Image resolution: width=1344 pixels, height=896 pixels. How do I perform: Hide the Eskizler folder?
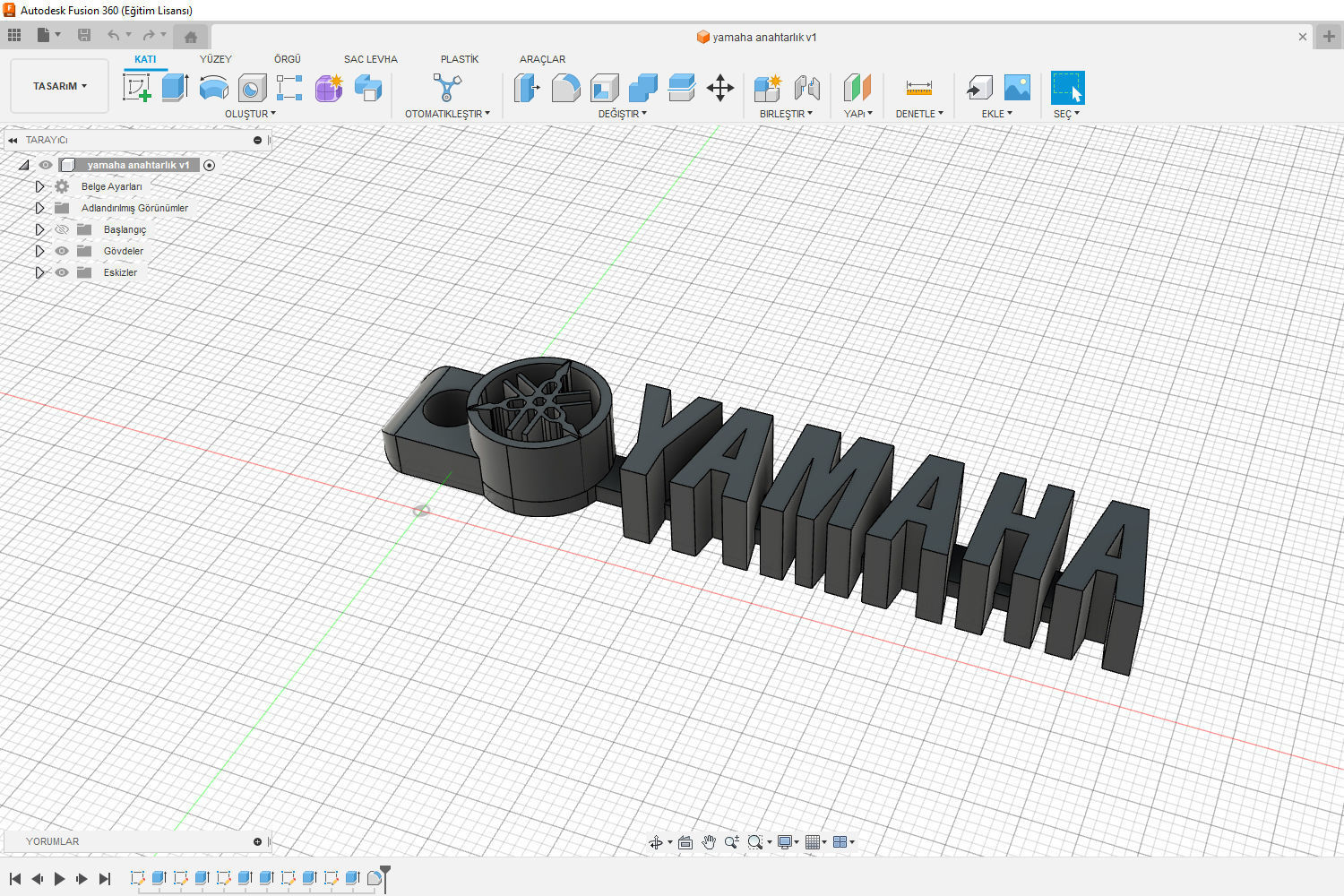[x=62, y=272]
